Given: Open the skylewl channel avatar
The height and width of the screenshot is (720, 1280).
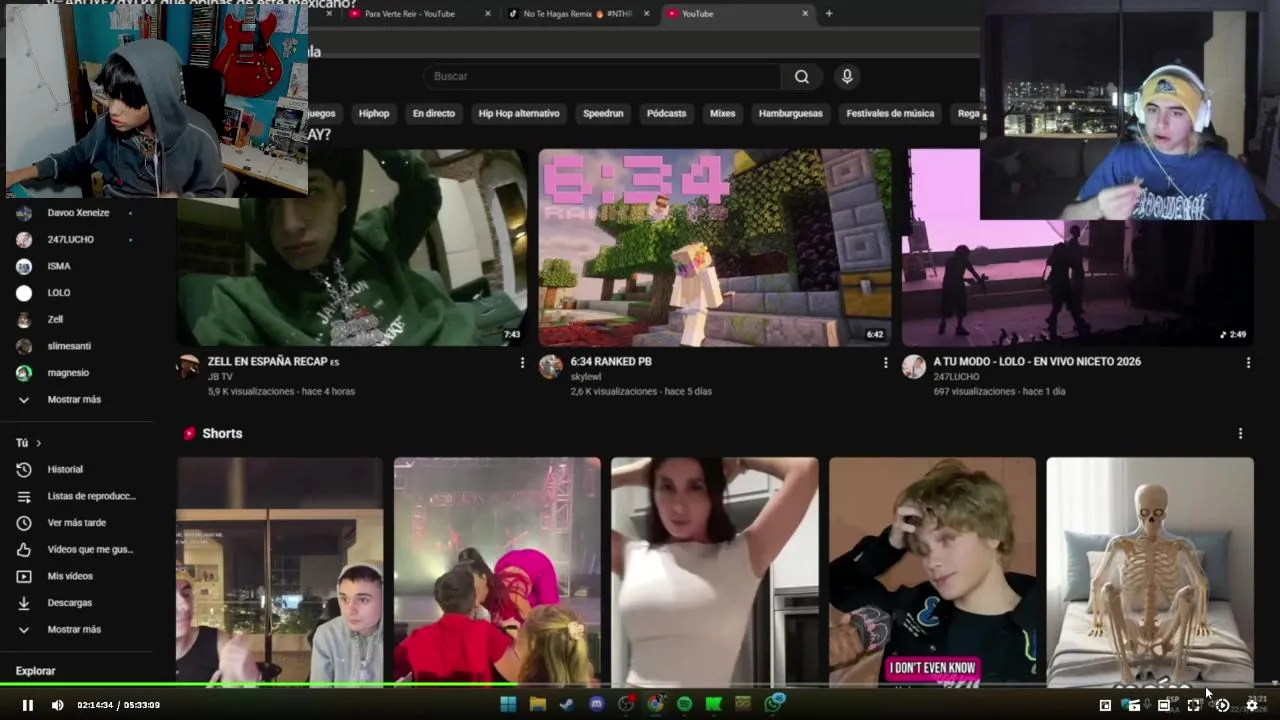Looking at the screenshot, I should coord(550,366).
